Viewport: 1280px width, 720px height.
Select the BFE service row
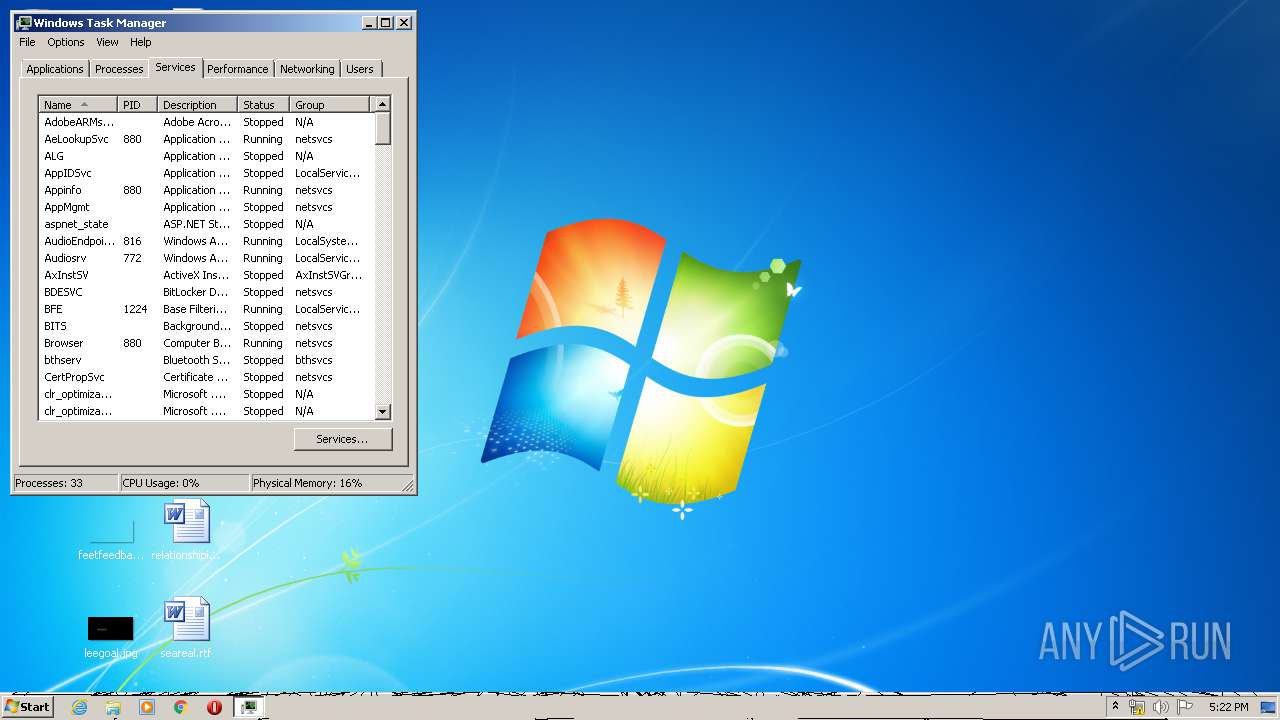[x=206, y=309]
